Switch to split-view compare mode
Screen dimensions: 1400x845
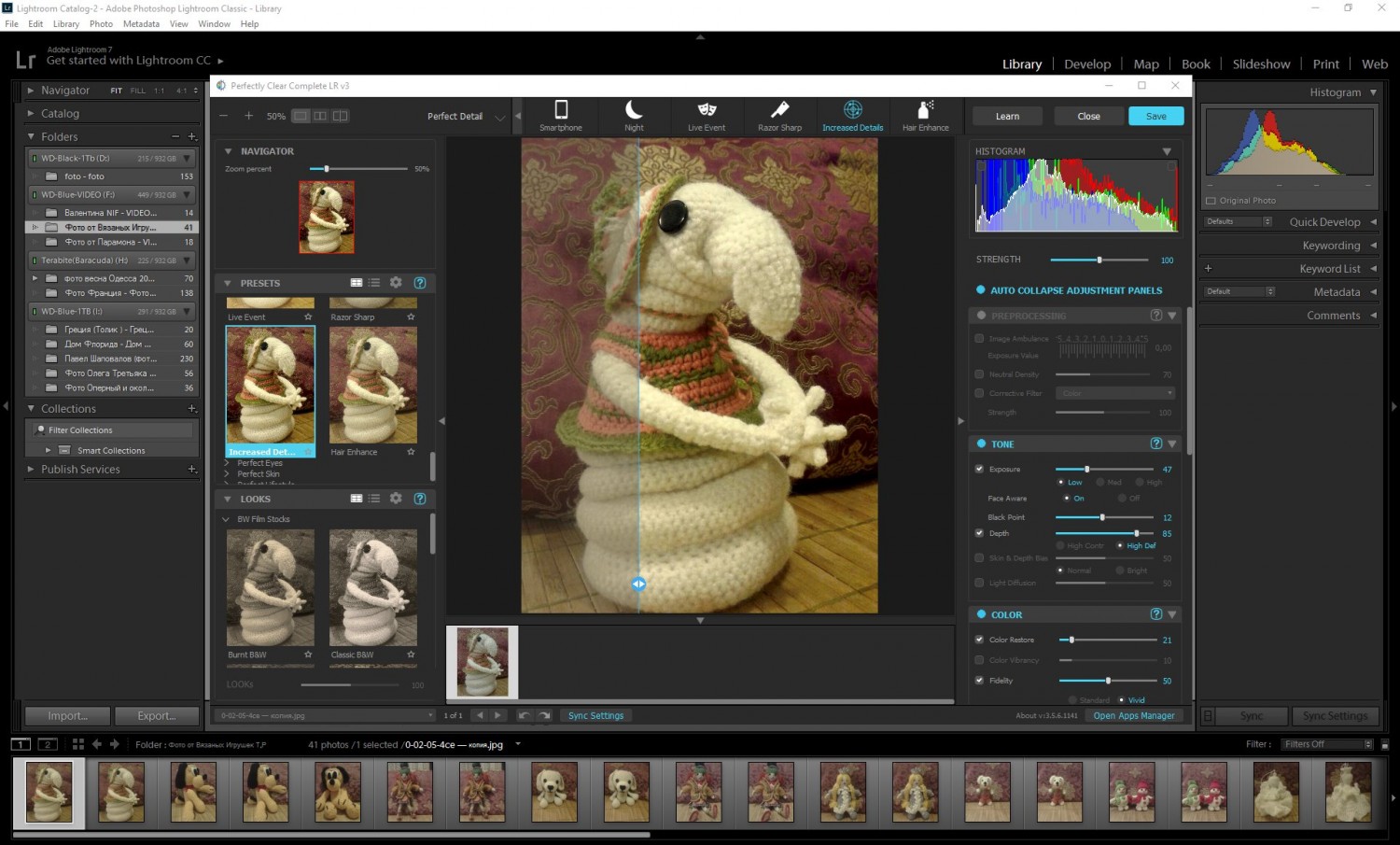[x=341, y=116]
